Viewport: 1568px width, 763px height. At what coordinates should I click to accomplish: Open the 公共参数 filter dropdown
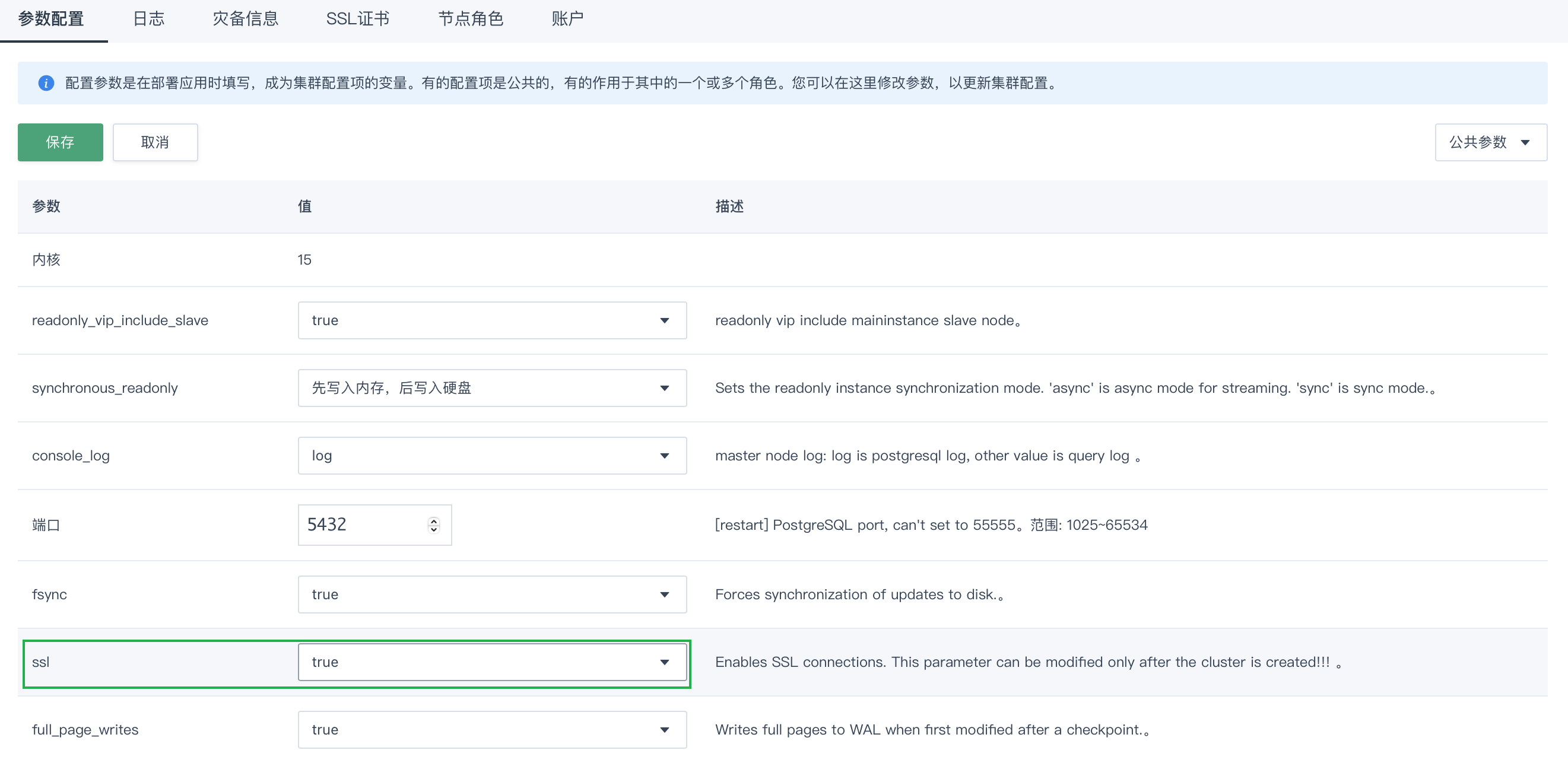click(1491, 142)
